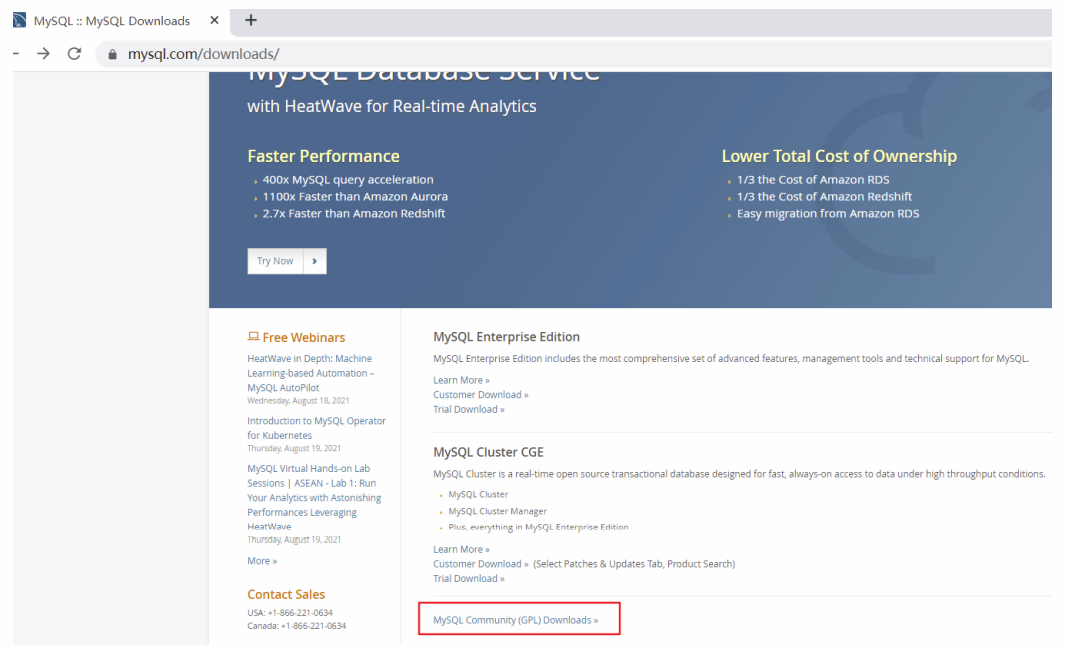Screen dimensions: 1067x650
Task: Open MySQL Community (GPL) Downloads link
Action: 516,620
